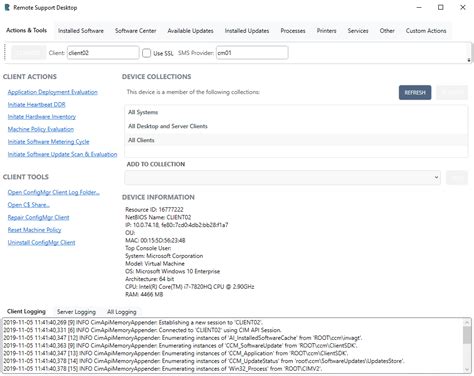Switch to the Actions & Tools tab
Viewport: 474px width, 376px height.
click(27, 30)
